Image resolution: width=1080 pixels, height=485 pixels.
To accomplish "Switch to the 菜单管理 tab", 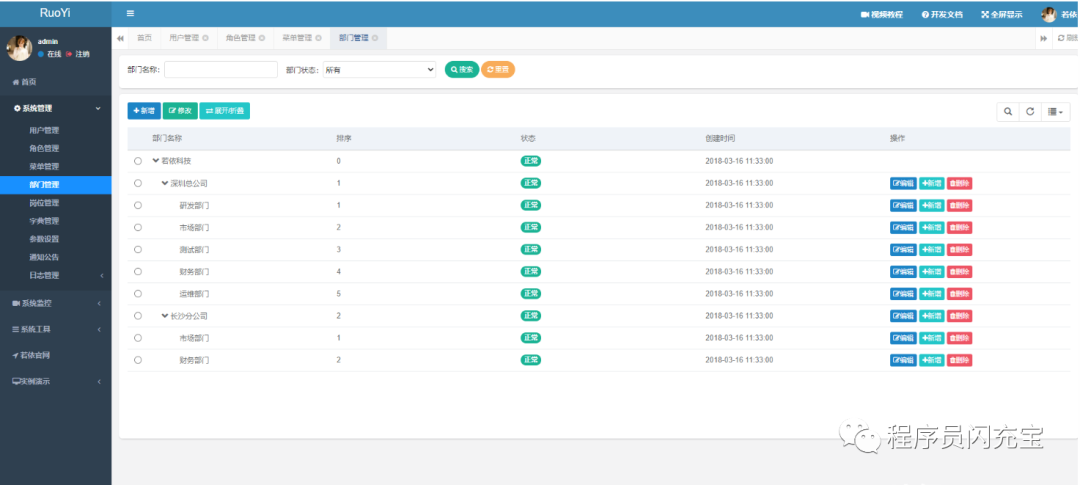I will click(296, 38).
